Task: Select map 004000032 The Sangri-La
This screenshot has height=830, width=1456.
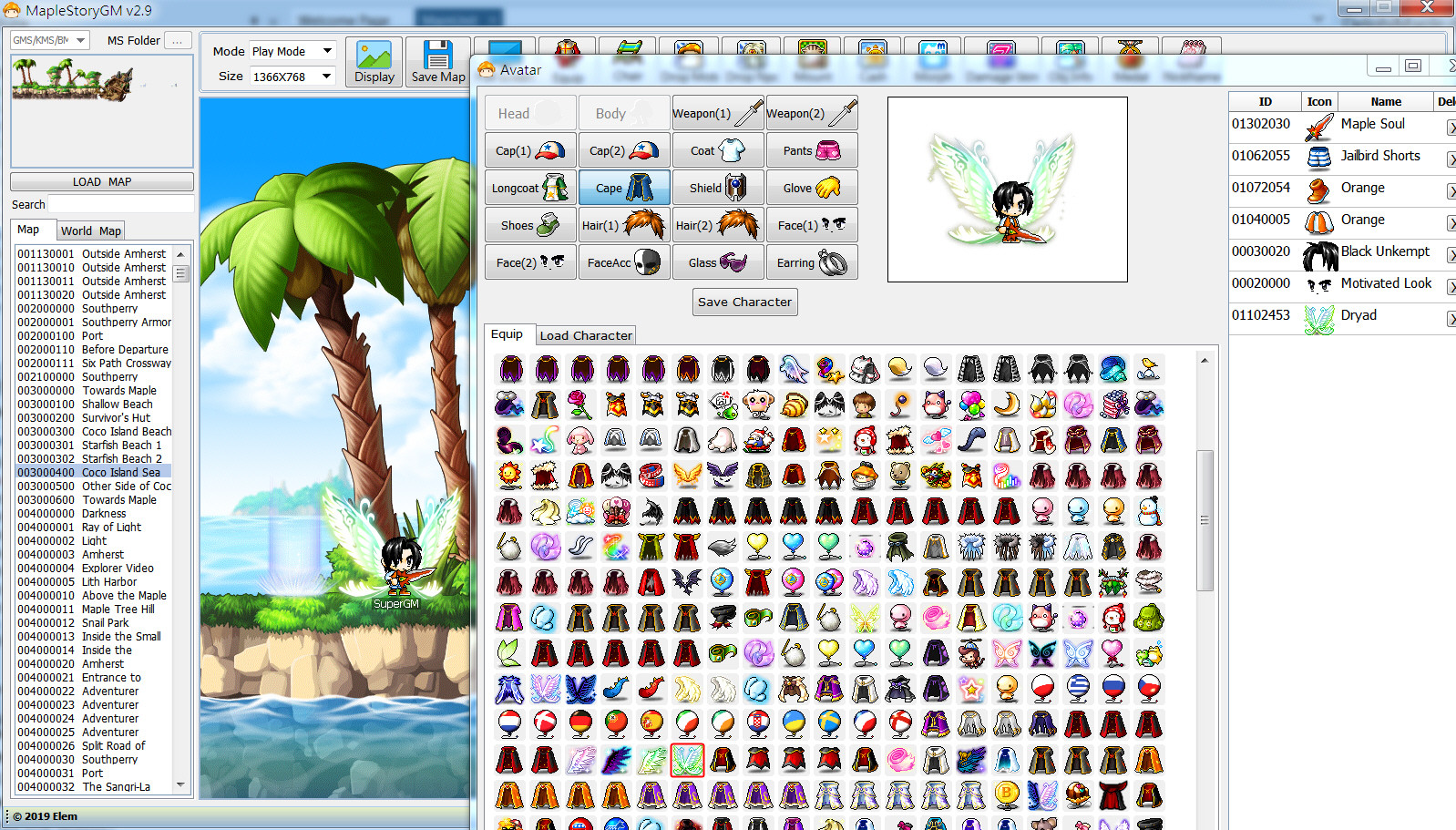Action: click(94, 786)
